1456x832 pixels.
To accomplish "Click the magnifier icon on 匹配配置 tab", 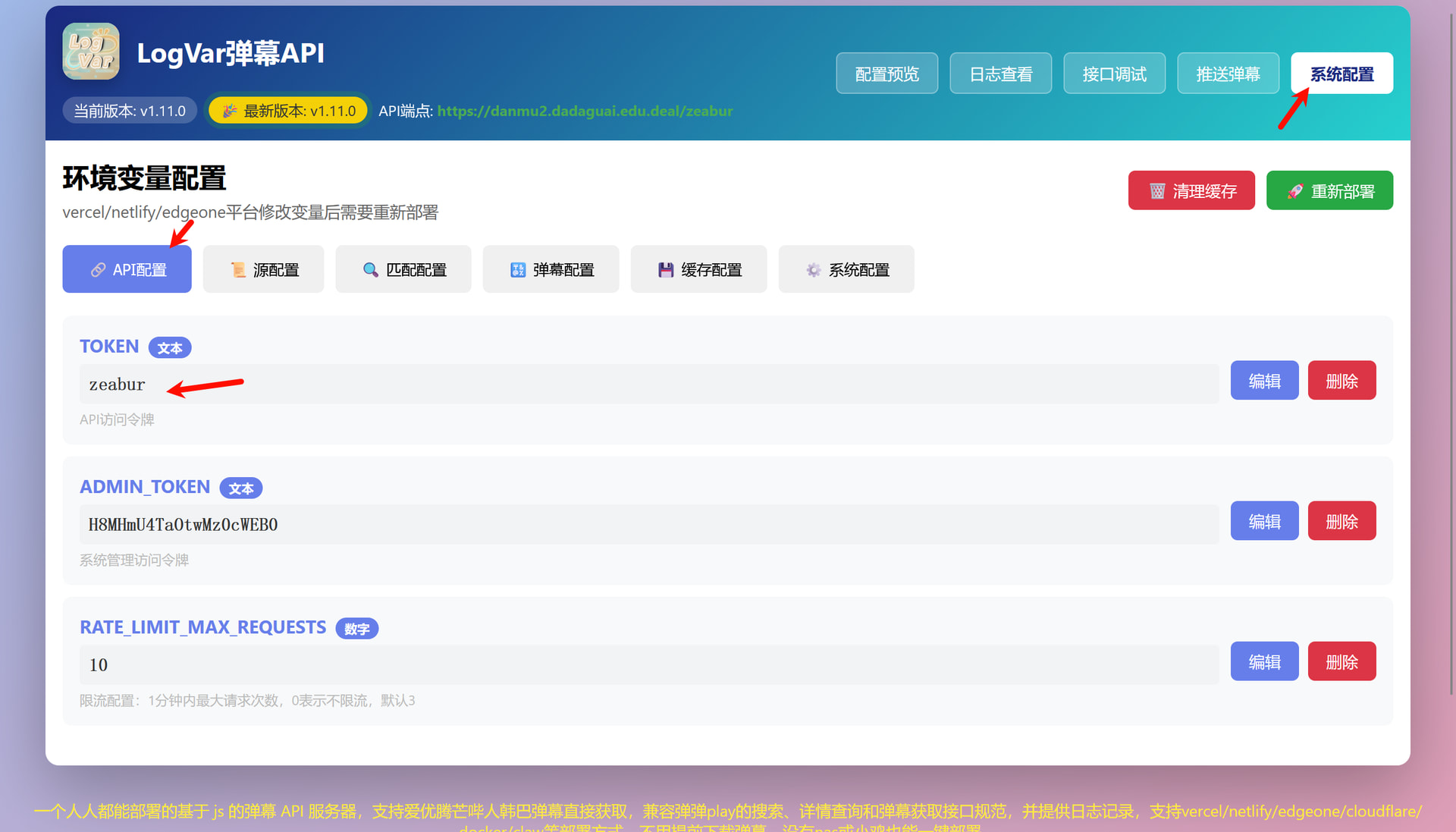I will click(x=370, y=270).
